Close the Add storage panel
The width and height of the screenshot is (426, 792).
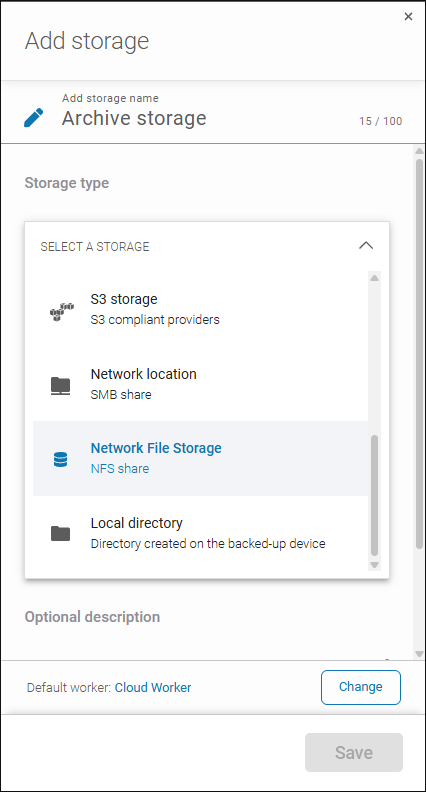click(408, 17)
